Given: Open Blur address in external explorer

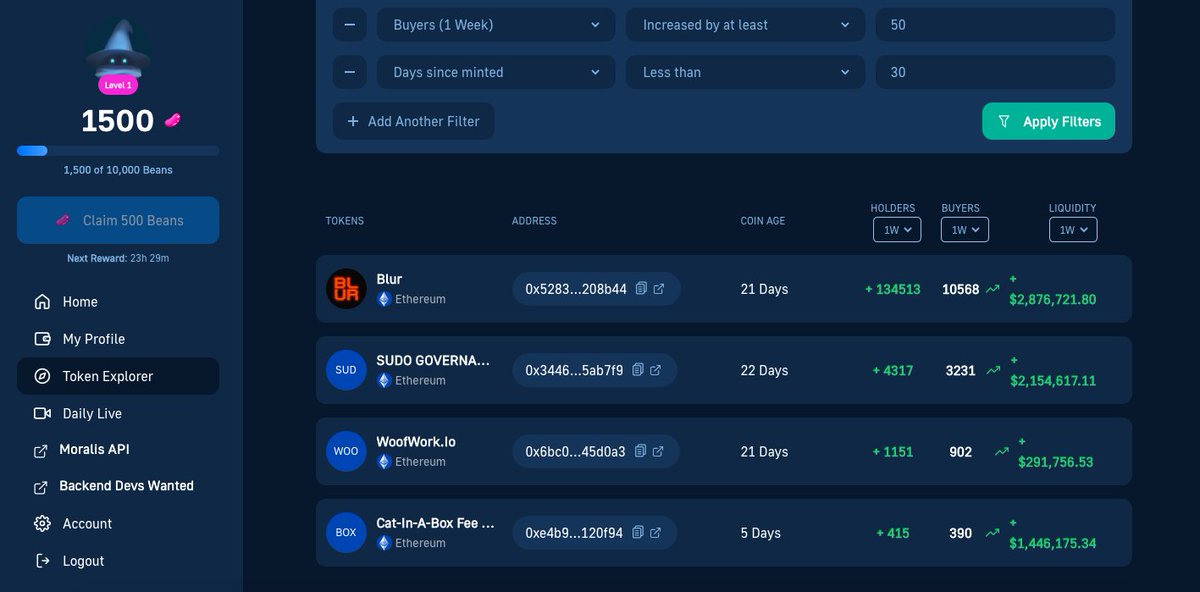Looking at the screenshot, I should click(659, 289).
